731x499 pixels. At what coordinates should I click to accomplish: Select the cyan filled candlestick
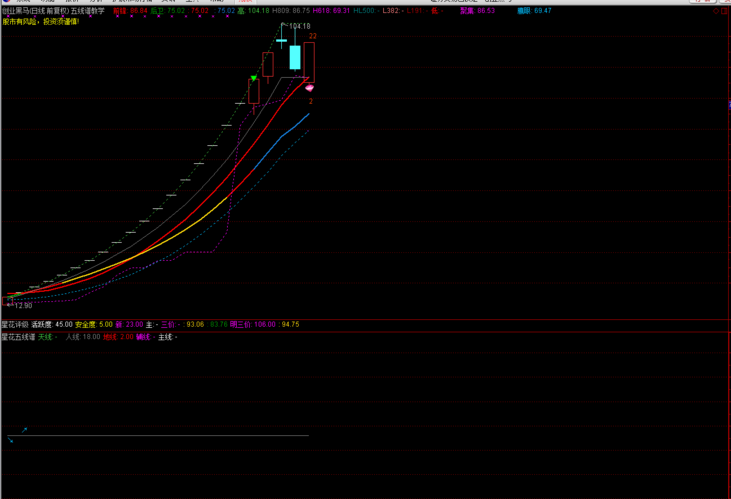pyautogui.click(x=295, y=57)
